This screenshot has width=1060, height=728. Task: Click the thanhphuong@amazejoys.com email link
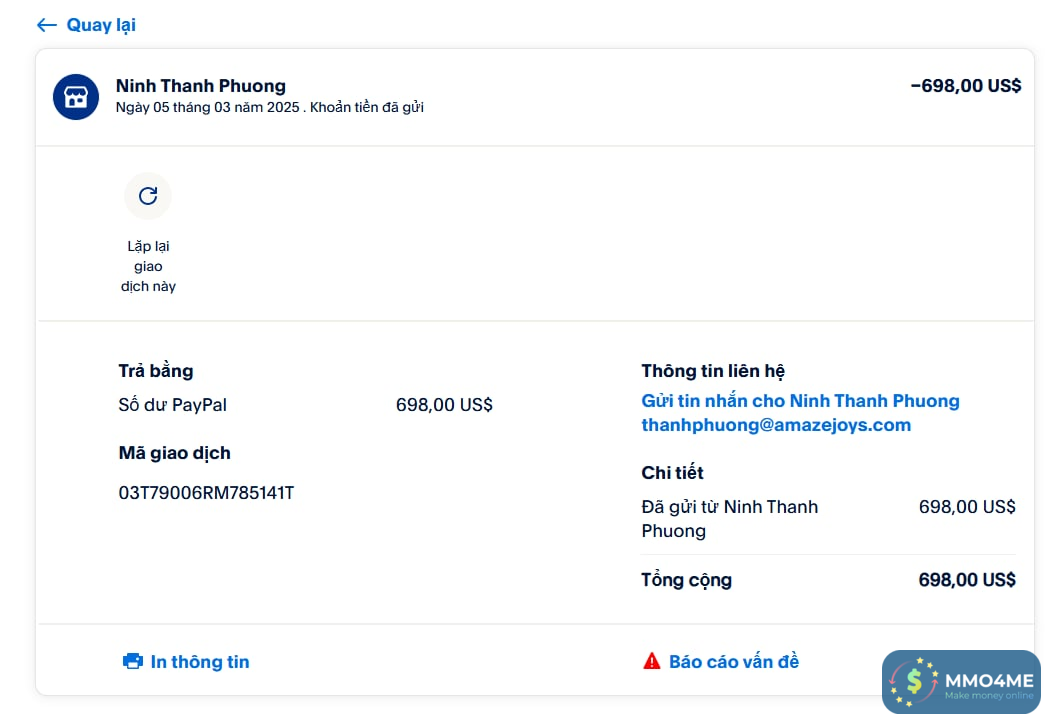[776, 425]
